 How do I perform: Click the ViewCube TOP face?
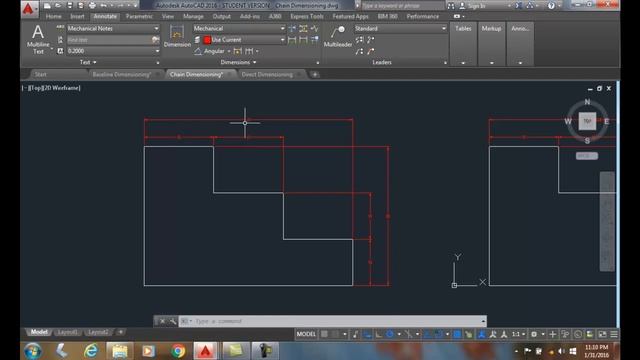click(587, 121)
